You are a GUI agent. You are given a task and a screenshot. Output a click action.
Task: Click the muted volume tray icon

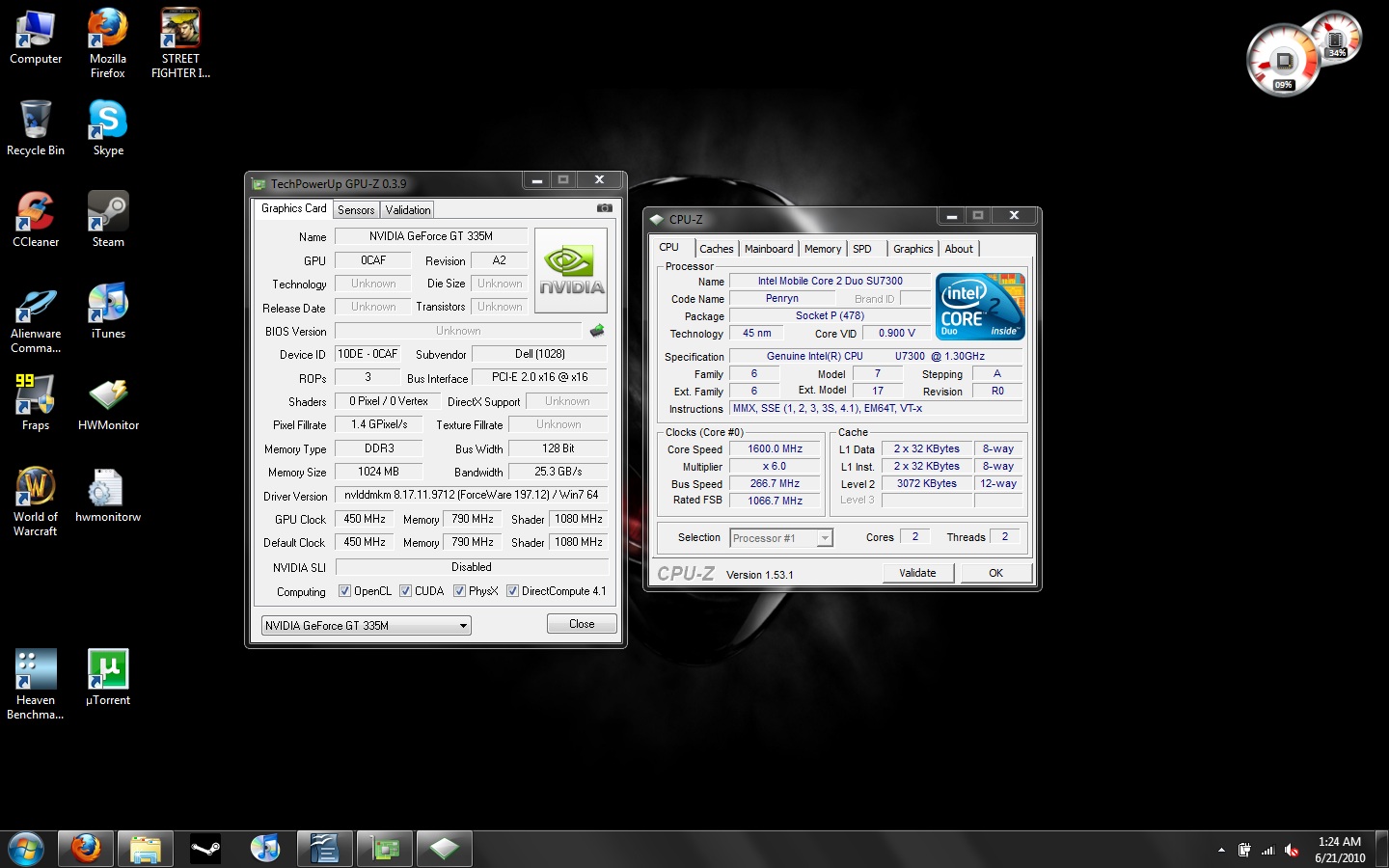click(1292, 850)
